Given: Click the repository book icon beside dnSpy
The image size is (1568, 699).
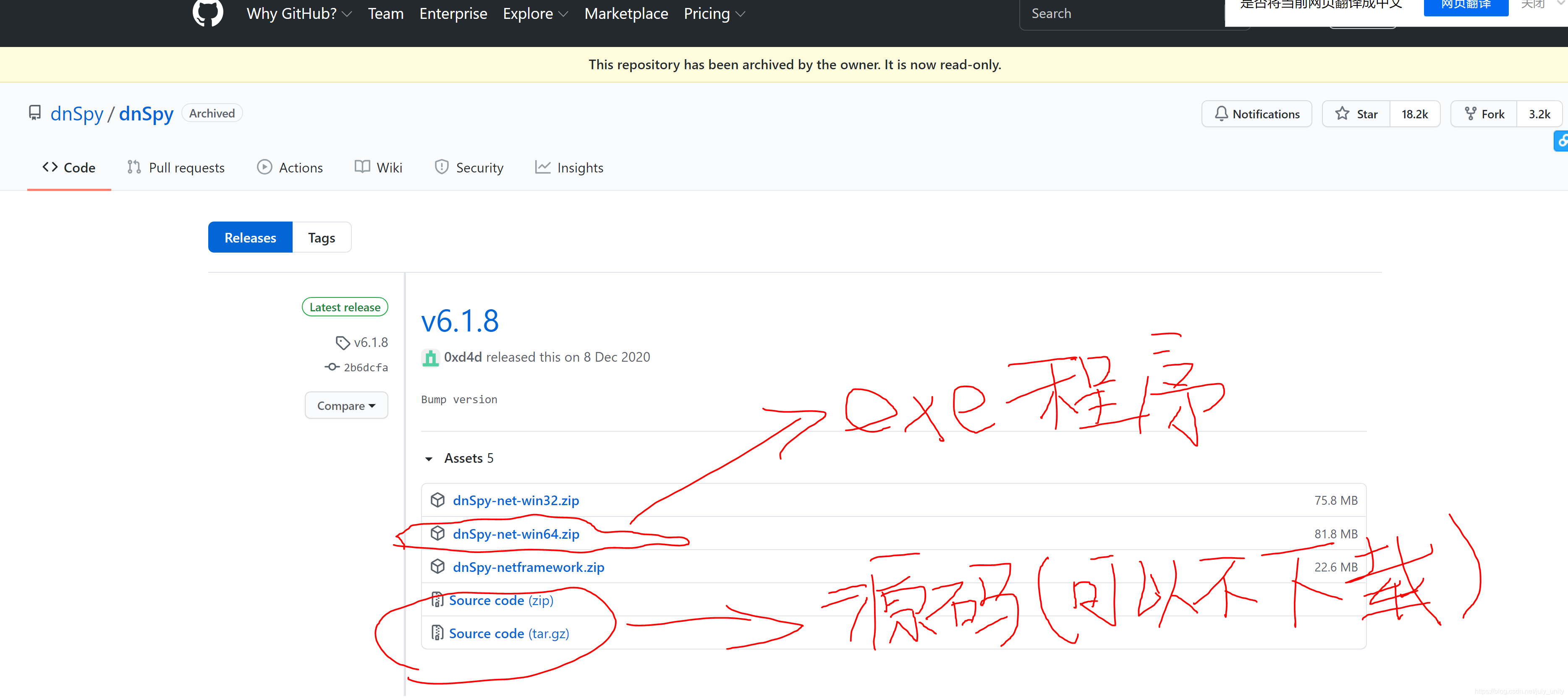Looking at the screenshot, I should pos(35,113).
